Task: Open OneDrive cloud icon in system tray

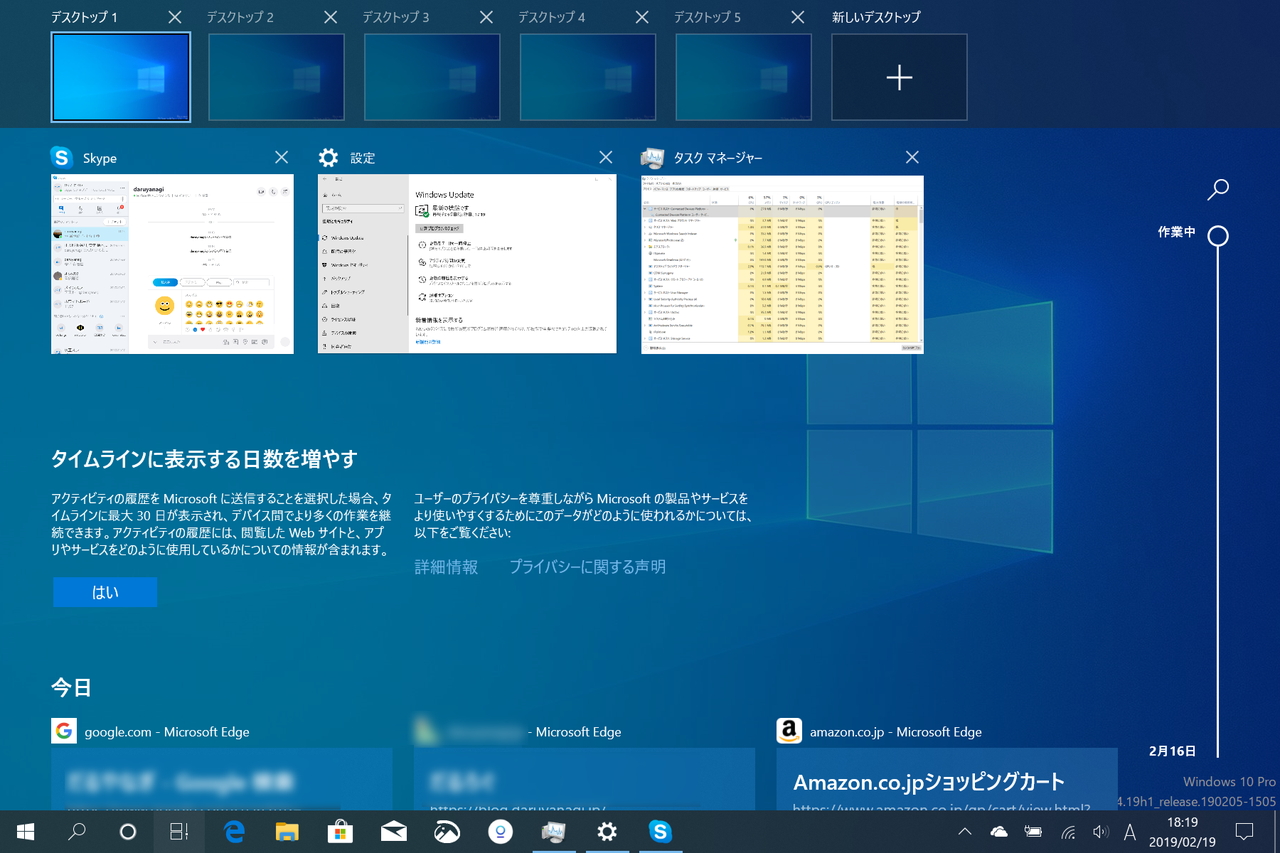Action: point(998,831)
